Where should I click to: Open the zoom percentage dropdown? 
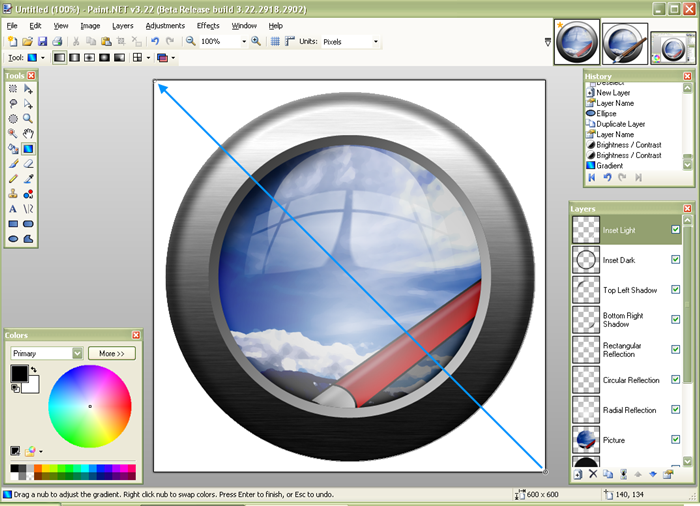click(x=244, y=42)
